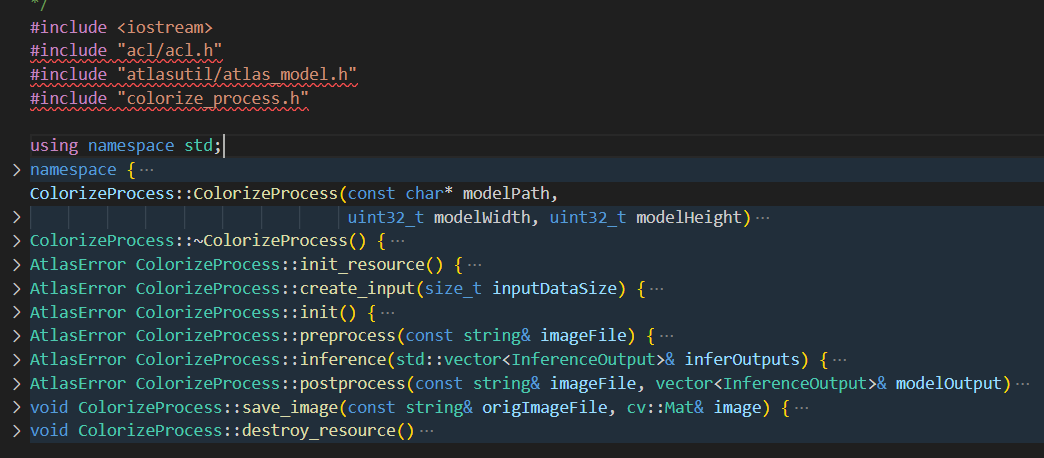Click the "colorize_process.h" include
This screenshot has width=1044, height=458.
click(x=212, y=99)
